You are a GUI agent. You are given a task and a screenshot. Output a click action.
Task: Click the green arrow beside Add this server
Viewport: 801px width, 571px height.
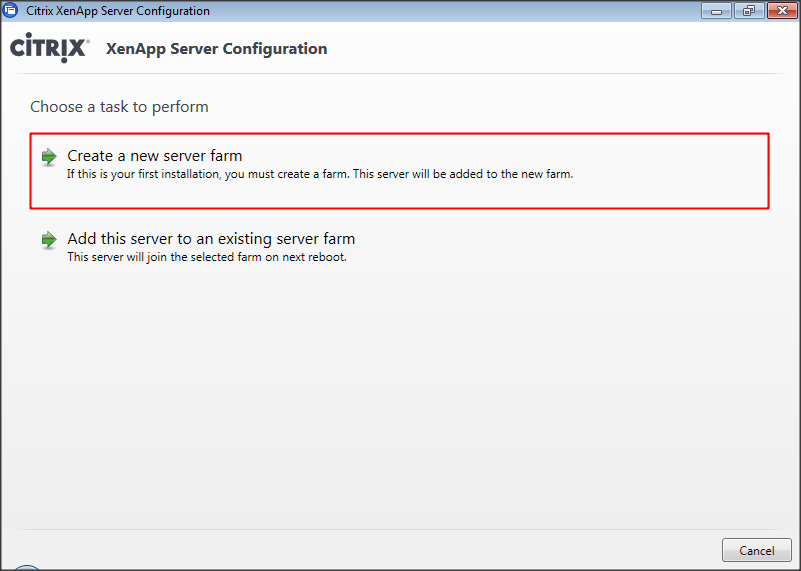click(49, 240)
